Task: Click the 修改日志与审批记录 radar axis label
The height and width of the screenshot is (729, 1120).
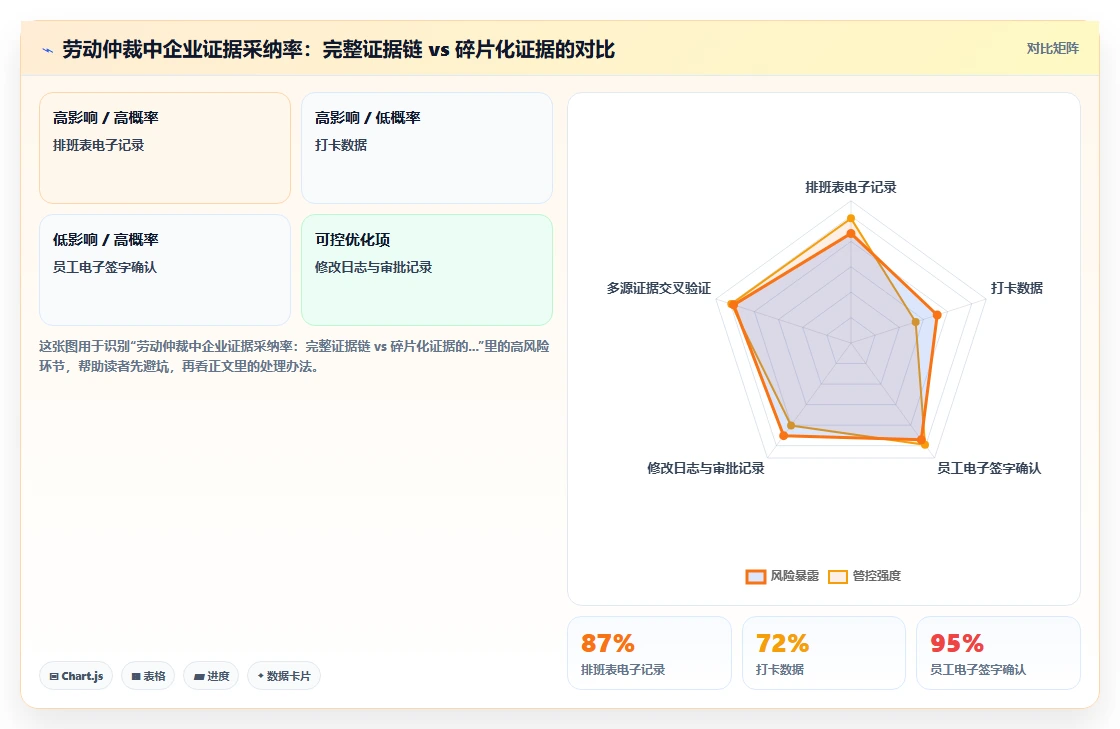Action: pyautogui.click(x=706, y=468)
